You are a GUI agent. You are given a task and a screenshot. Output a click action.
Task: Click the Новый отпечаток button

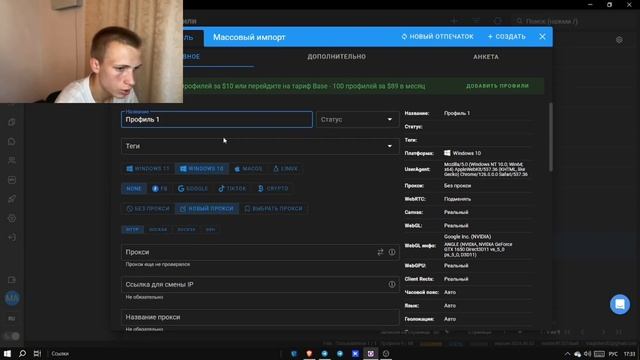tap(437, 37)
